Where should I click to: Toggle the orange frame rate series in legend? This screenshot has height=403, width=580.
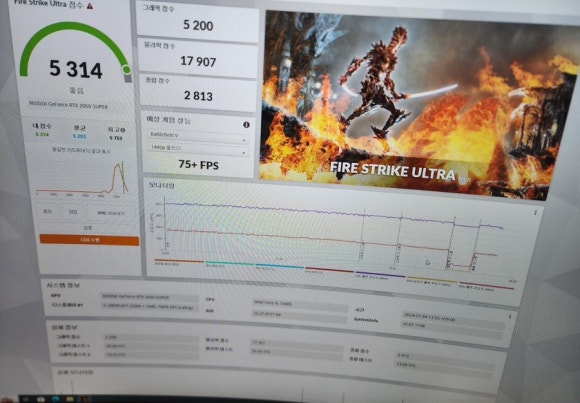tap(179, 262)
